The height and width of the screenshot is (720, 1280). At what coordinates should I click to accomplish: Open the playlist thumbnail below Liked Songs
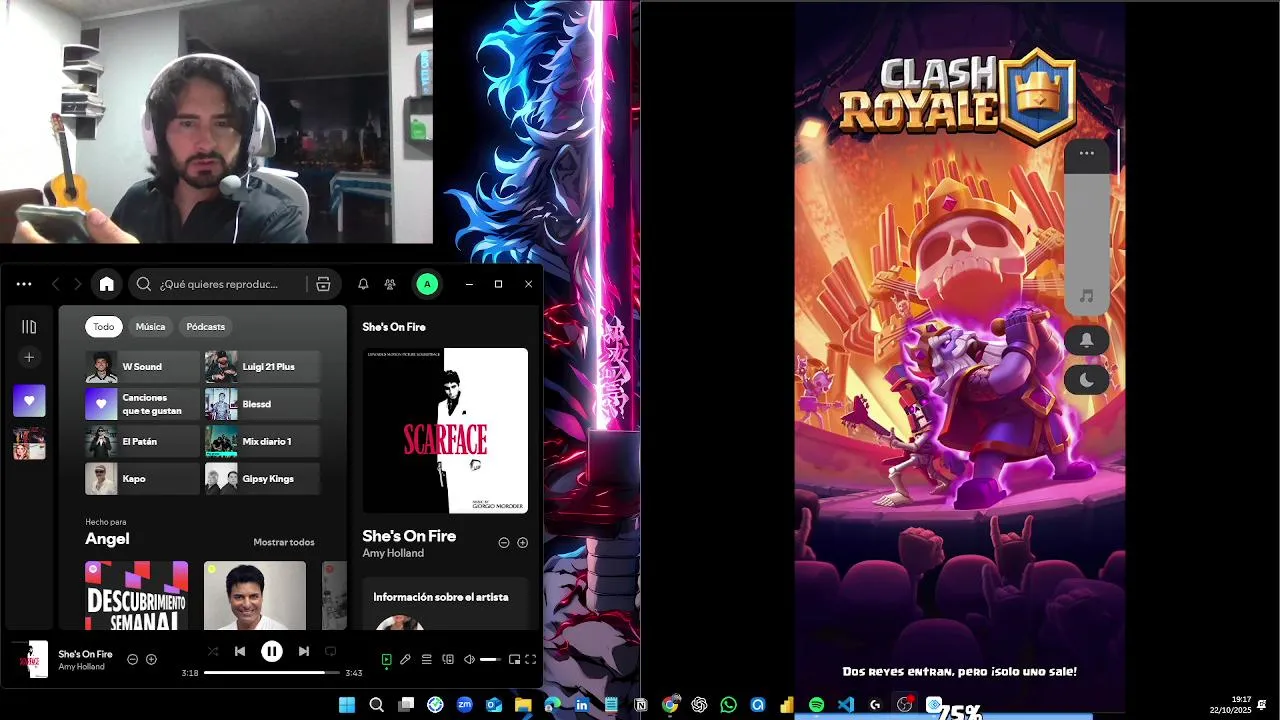click(29, 444)
